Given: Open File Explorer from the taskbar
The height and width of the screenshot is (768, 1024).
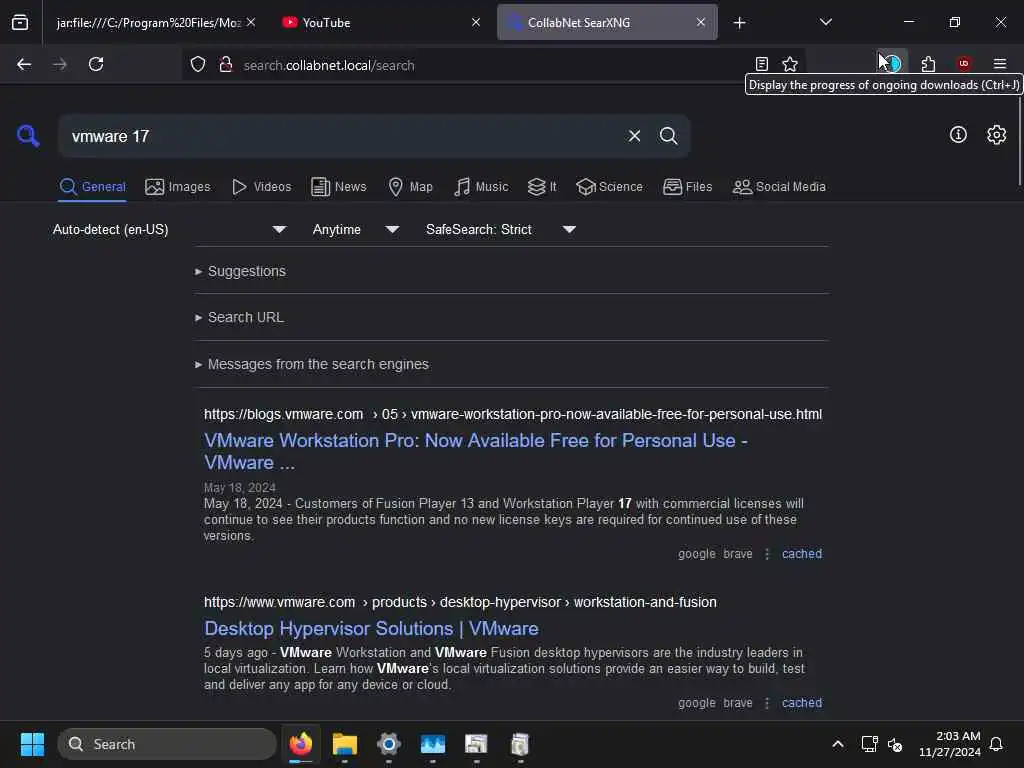Looking at the screenshot, I should [x=345, y=744].
